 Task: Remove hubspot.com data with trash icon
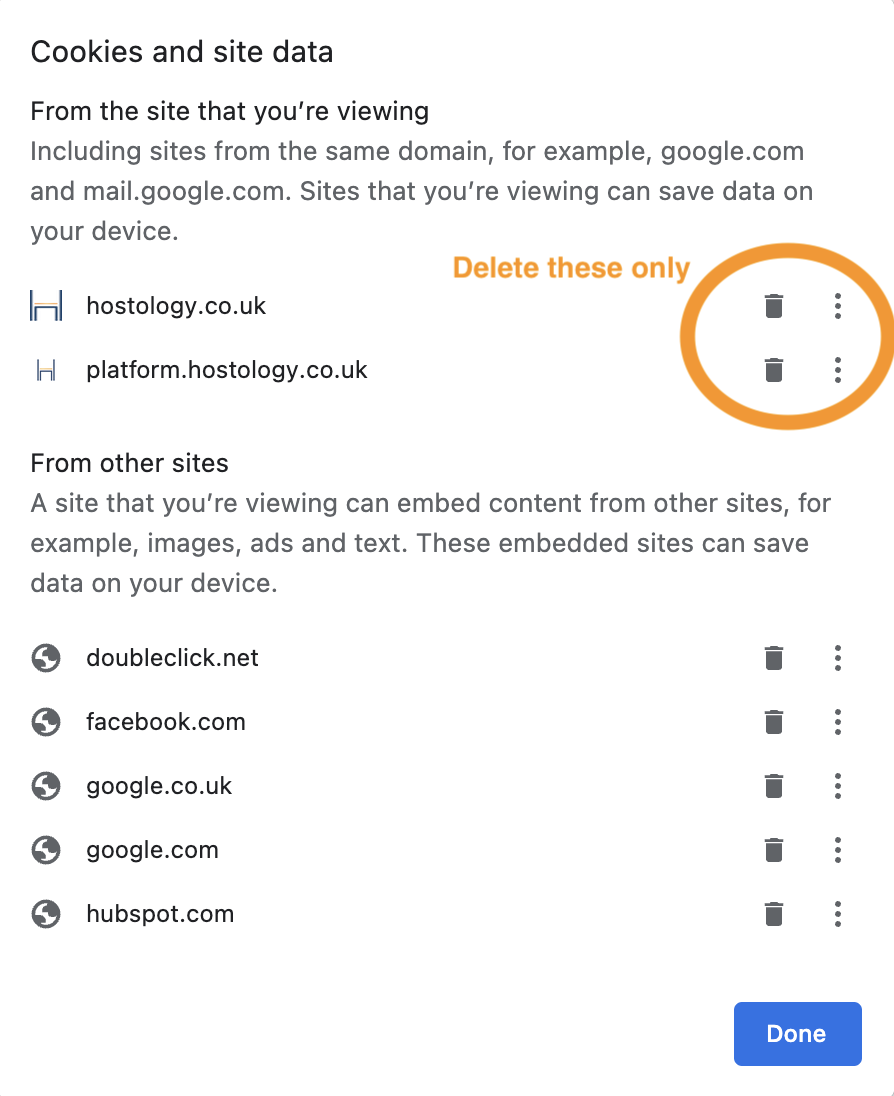pos(773,914)
